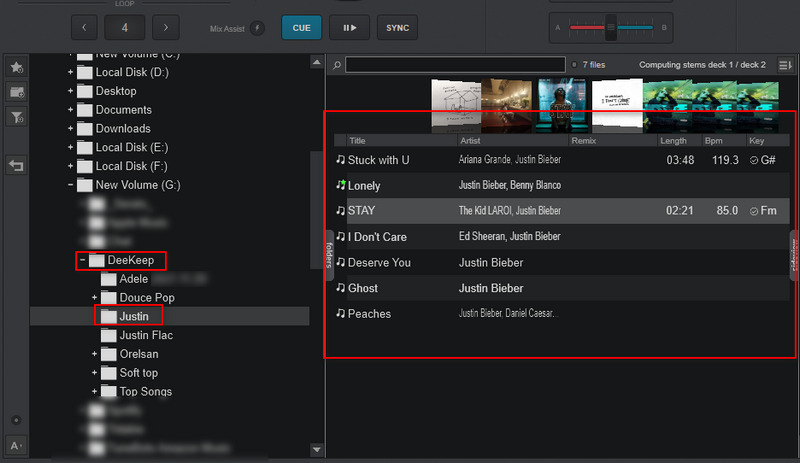Expand the Downloads folder node
Viewport: 800px width, 463px height.
click(x=70, y=129)
